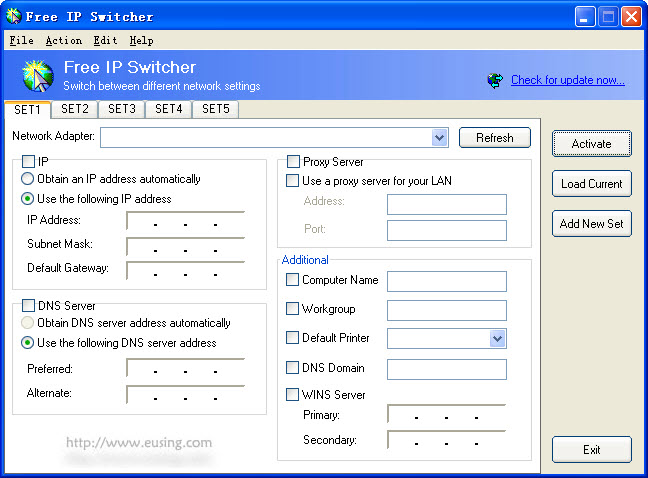The height and width of the screenshot is (478, 648).
Task: Click the Check for update now link
Action: pyautogui.click(x=567, y=80)
